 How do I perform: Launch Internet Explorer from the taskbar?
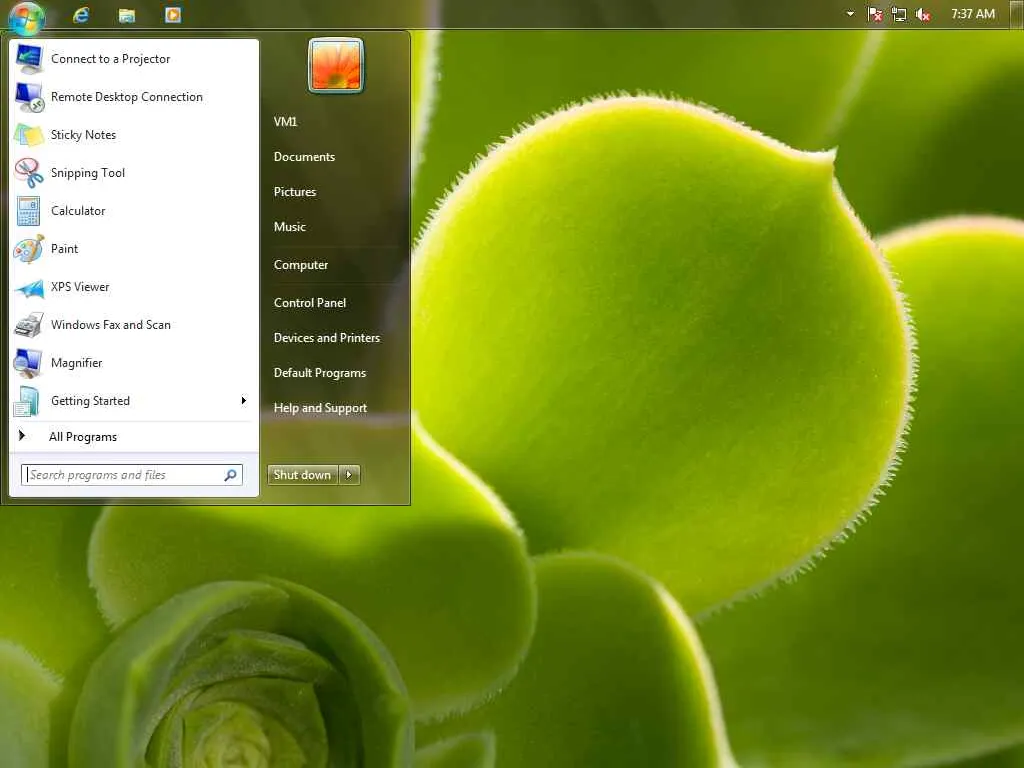tap(81, 14)
